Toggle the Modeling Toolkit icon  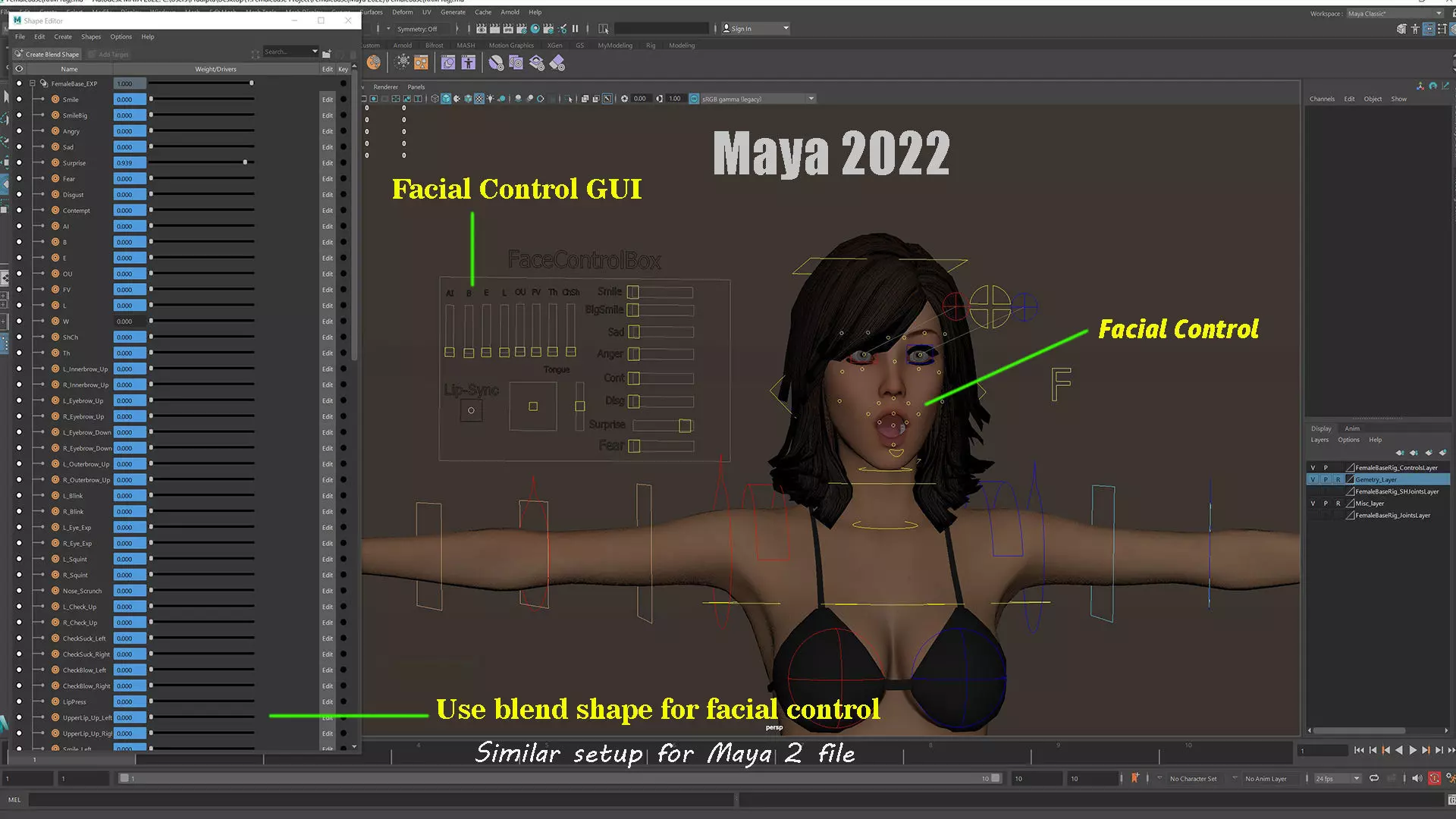[1401, 29]
